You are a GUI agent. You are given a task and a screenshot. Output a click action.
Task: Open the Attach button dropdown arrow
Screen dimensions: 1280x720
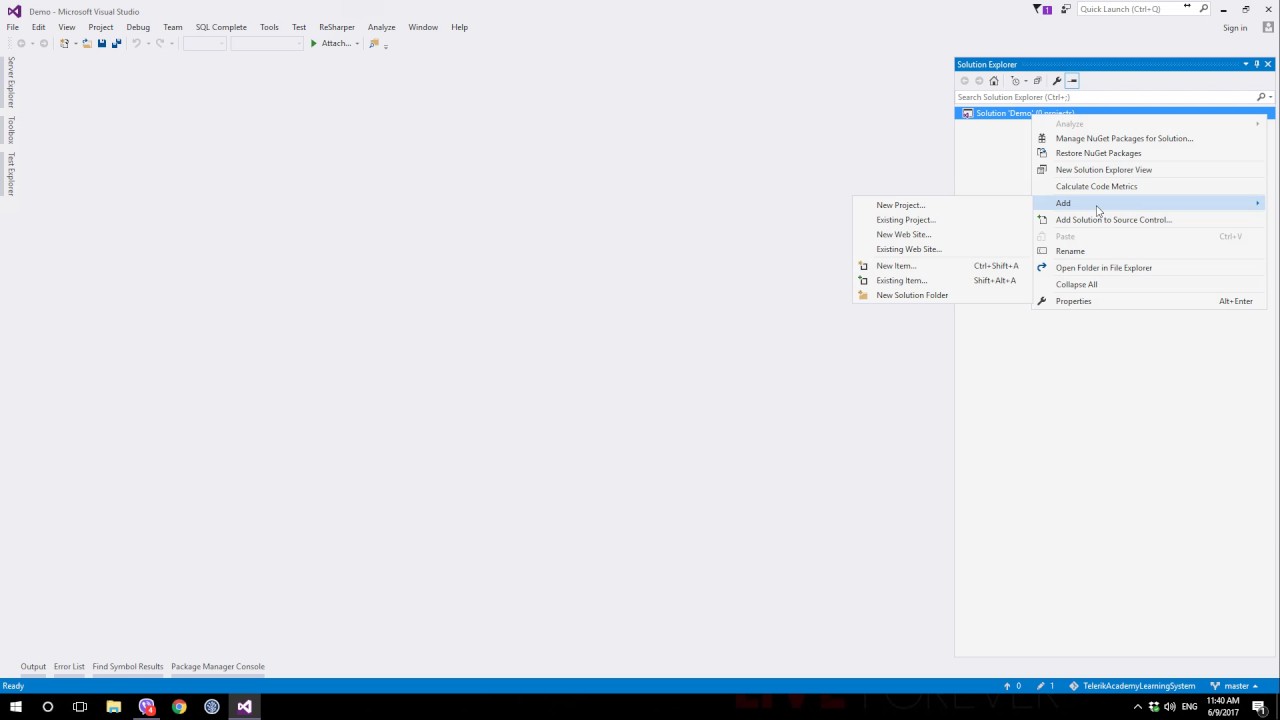pos(357,43)
